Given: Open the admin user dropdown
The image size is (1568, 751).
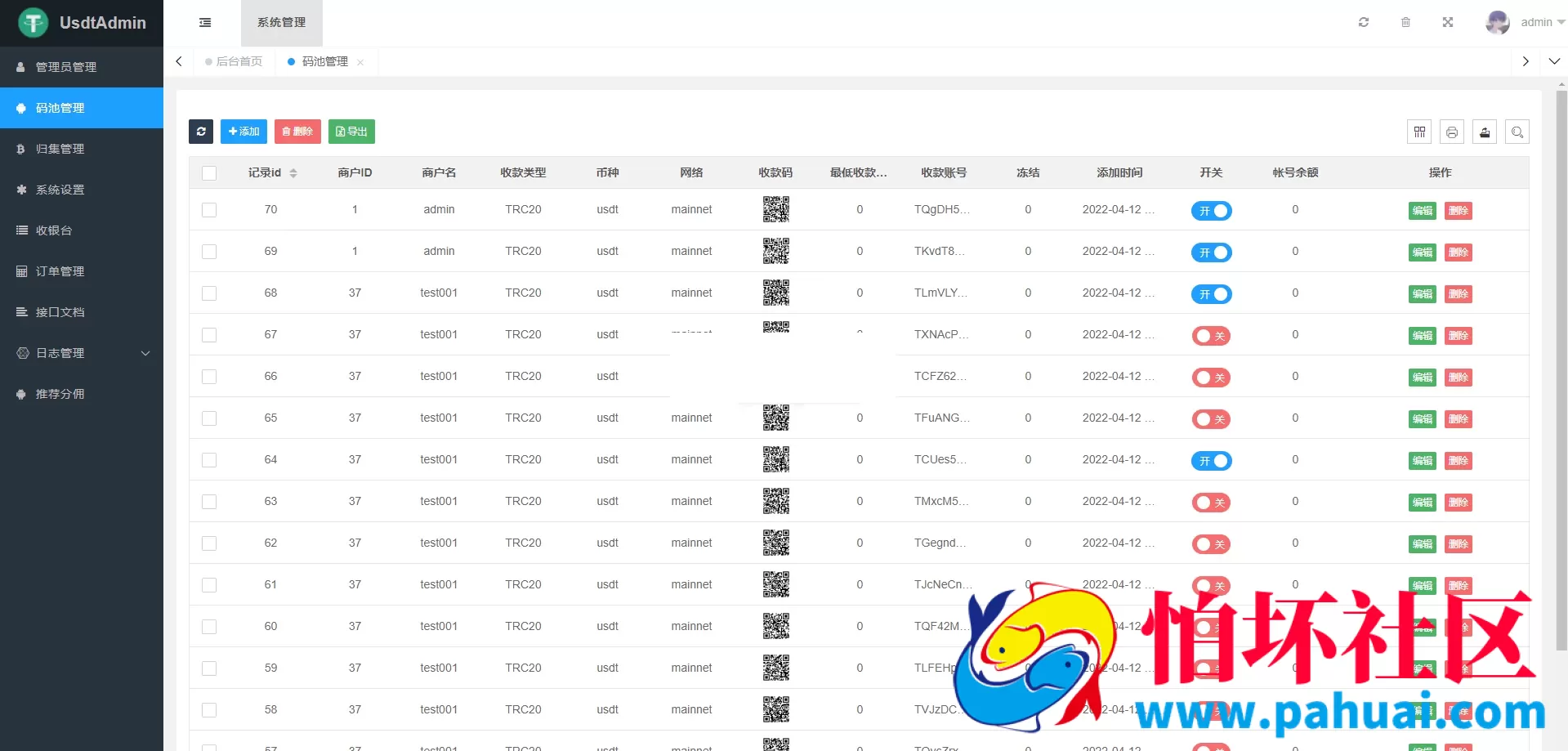Looking at the screenshot, I should pyautogui.click(x=1526, y=22).
